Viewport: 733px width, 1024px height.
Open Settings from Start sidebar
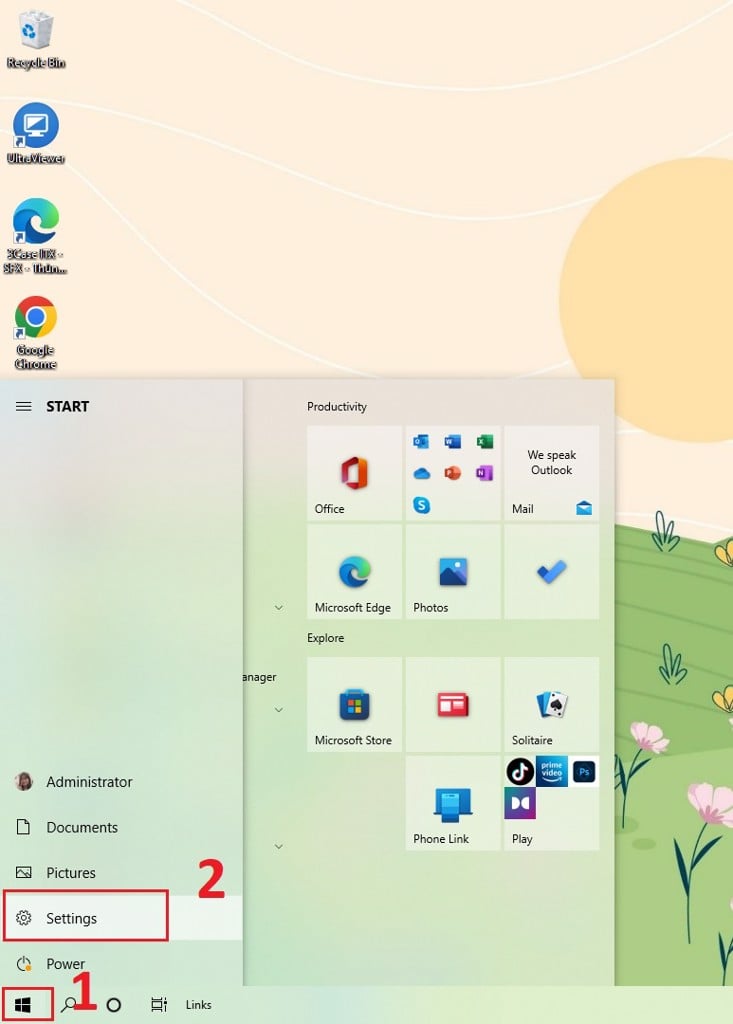point(121,918)
